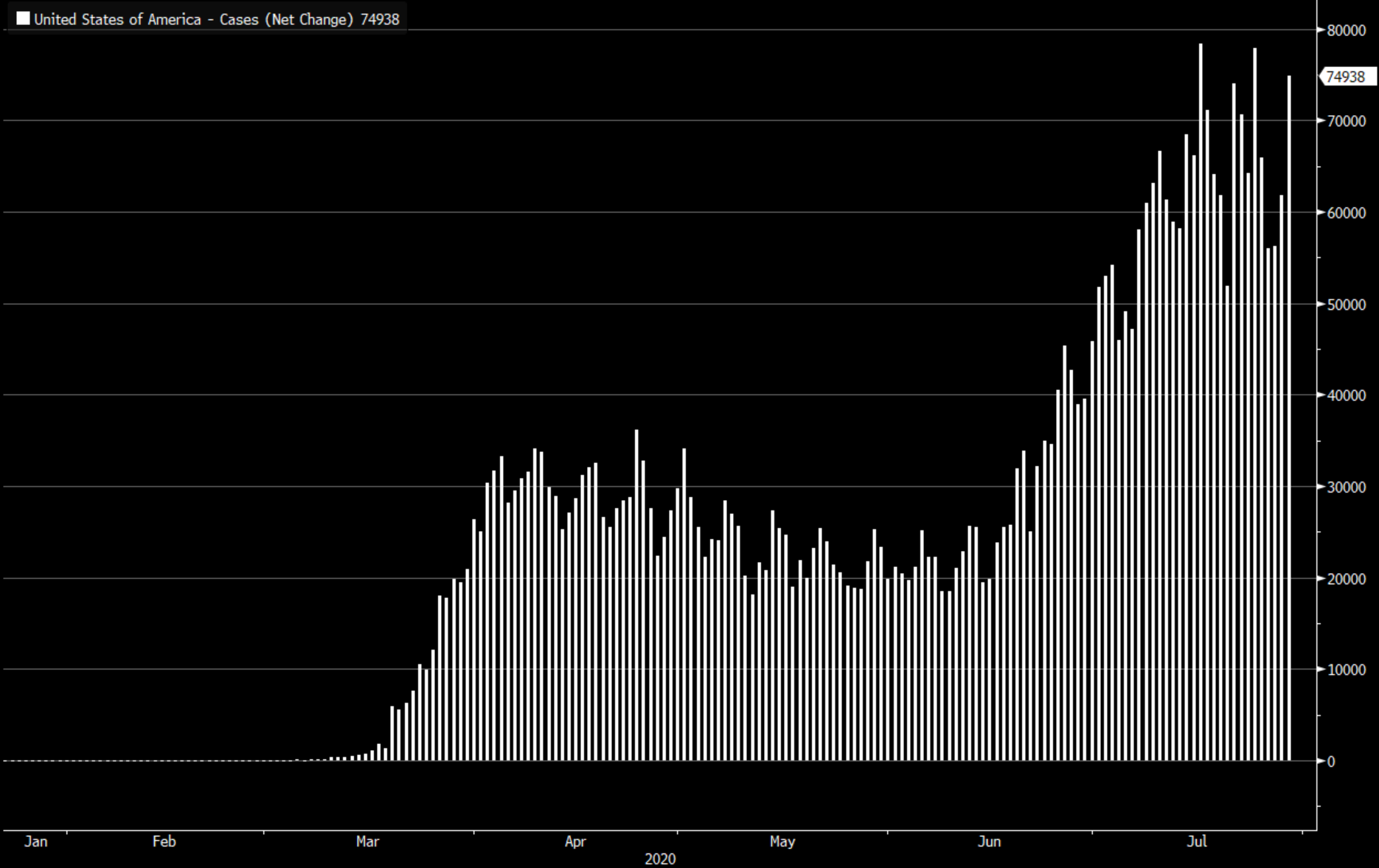Click the Jul label on the time axis

point(1197,841)
